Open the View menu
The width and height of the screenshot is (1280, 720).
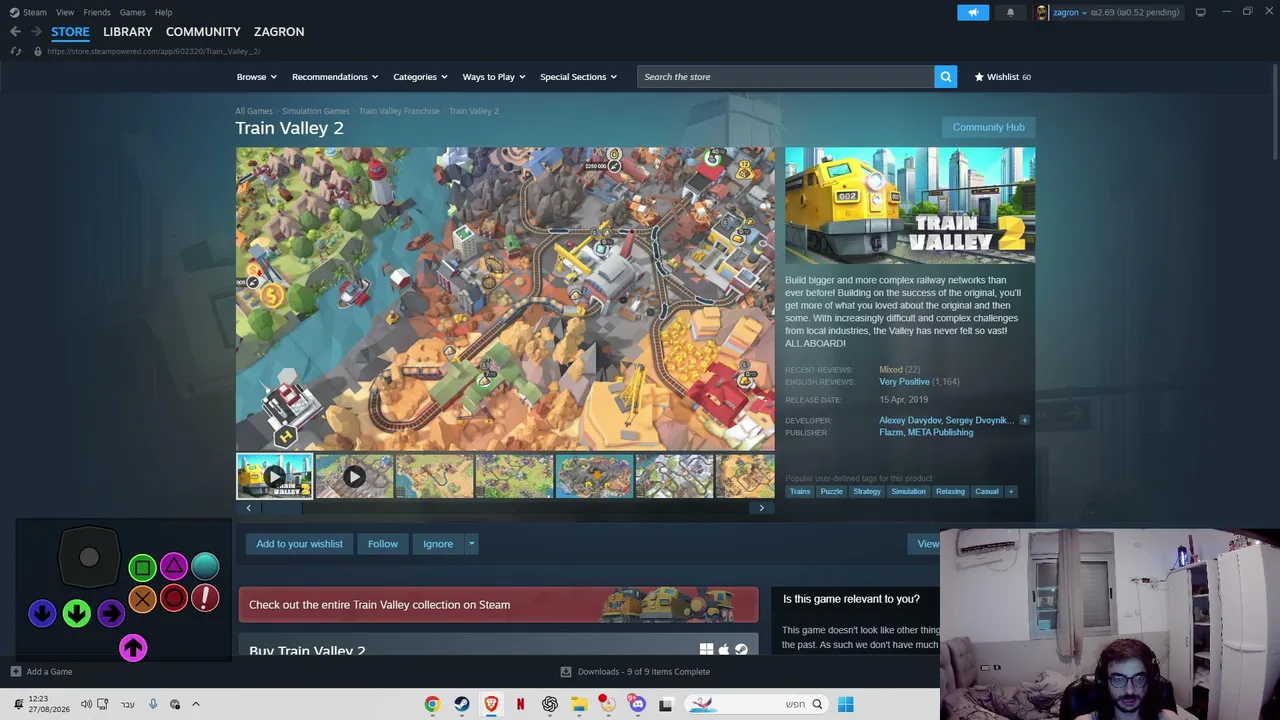(65, 12)
